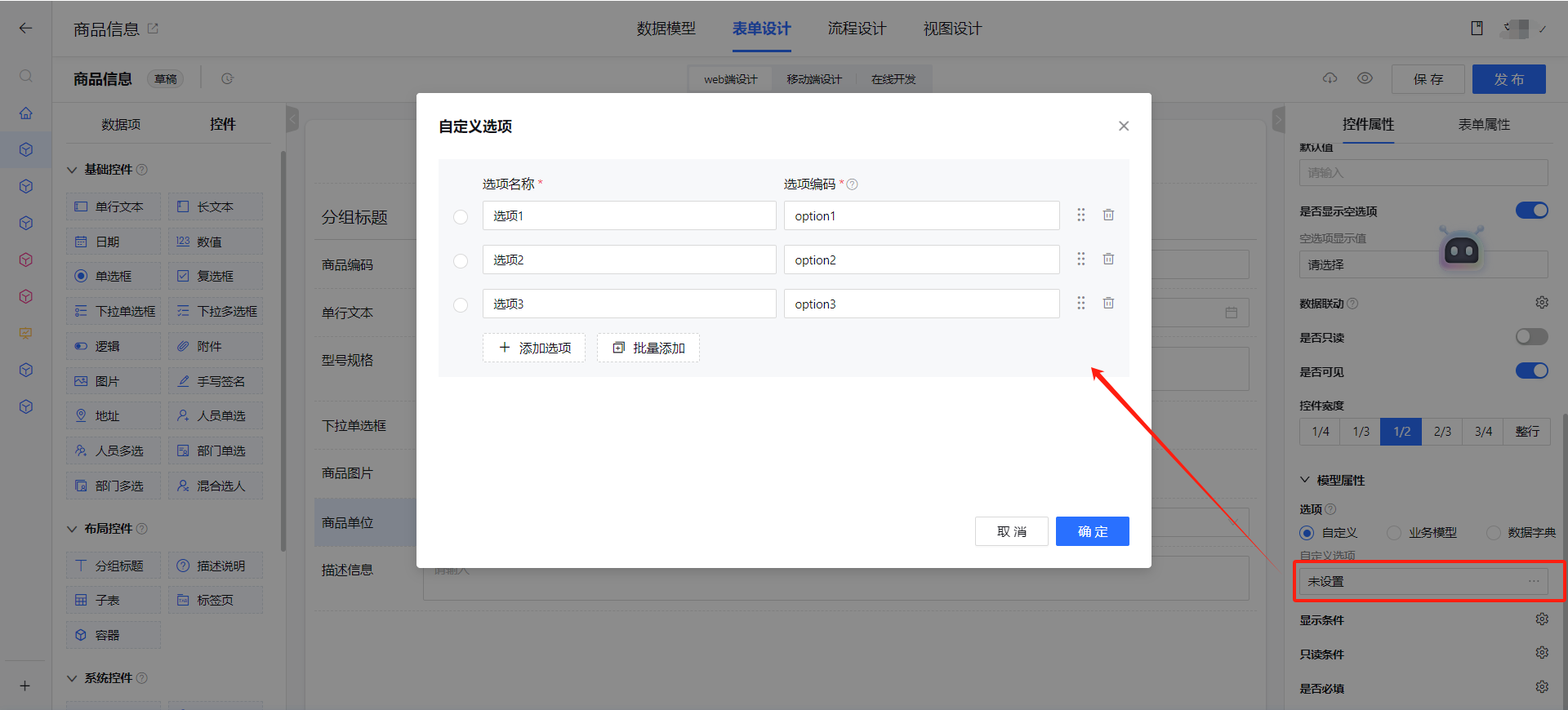Open 只读条件 gear settings

tap(1542, 653)
